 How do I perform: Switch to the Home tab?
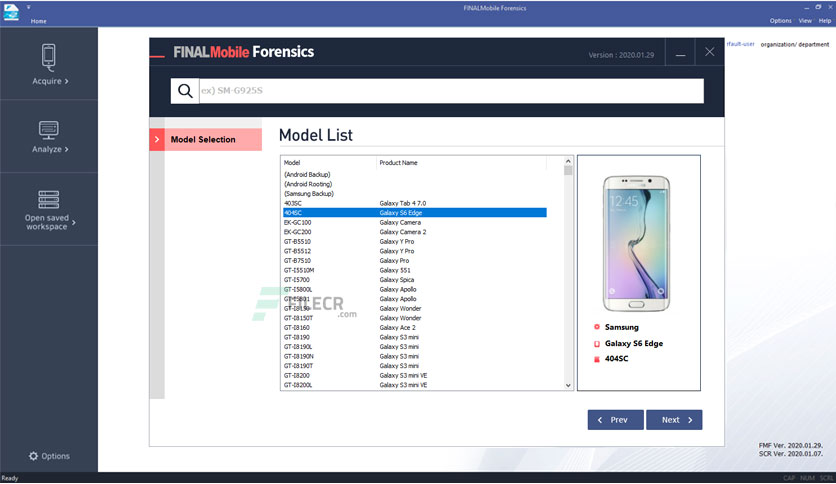(x=38, y=21)
